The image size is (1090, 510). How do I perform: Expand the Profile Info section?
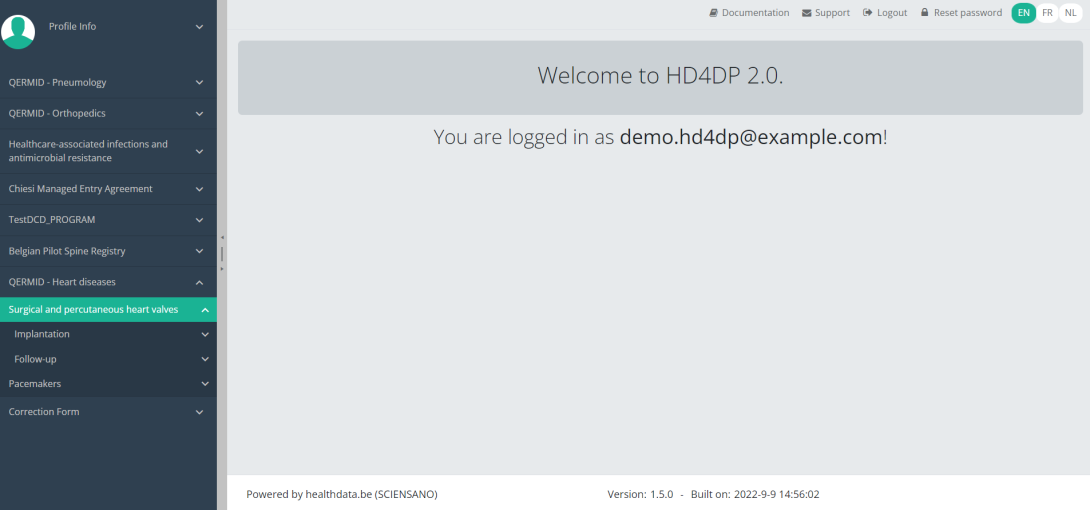click(199, 27)
